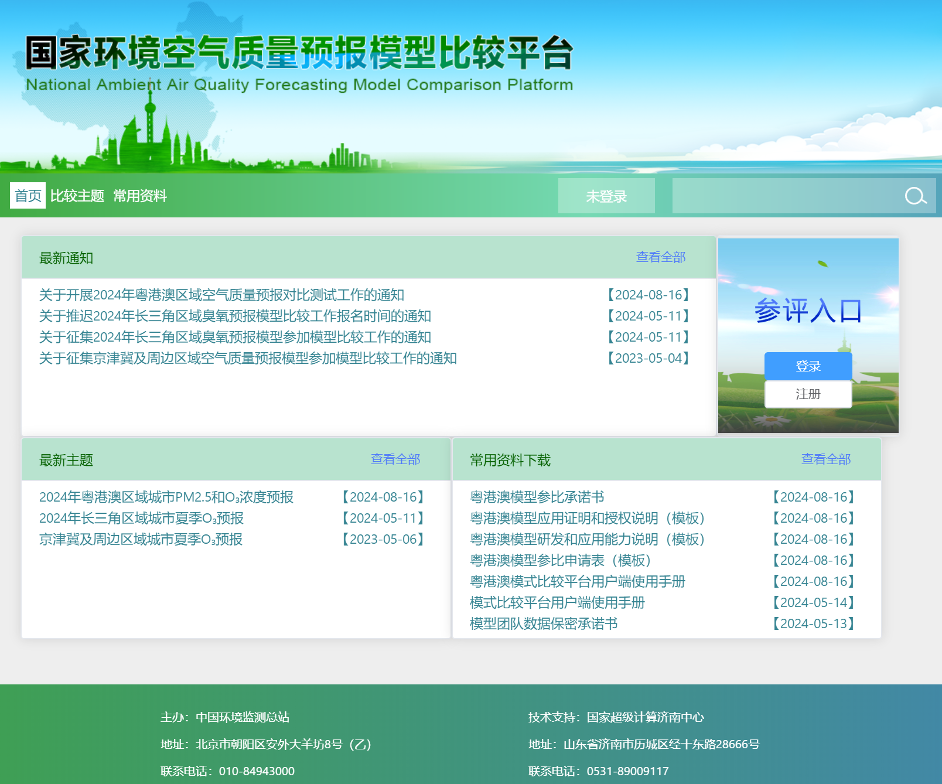Open notice on postponing 长三角 ozone registration
This screenshot has height=784, width=942.
pos(235,316)
